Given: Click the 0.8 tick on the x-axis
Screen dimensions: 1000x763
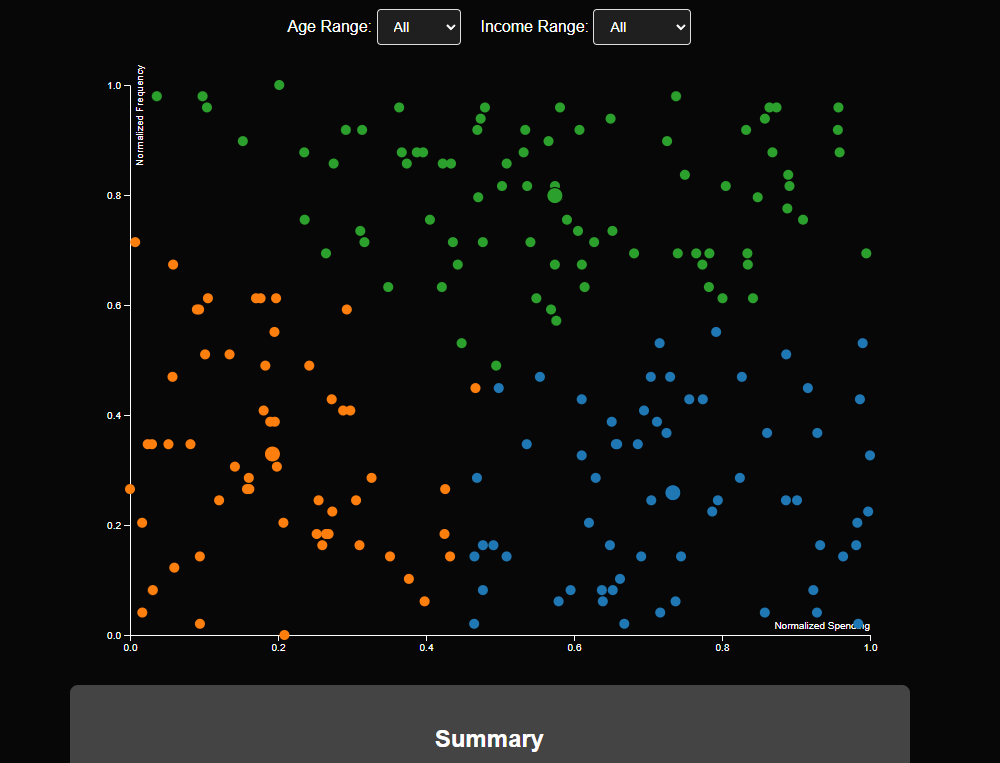Looking at the screenshot, I should tap(723, 647).
